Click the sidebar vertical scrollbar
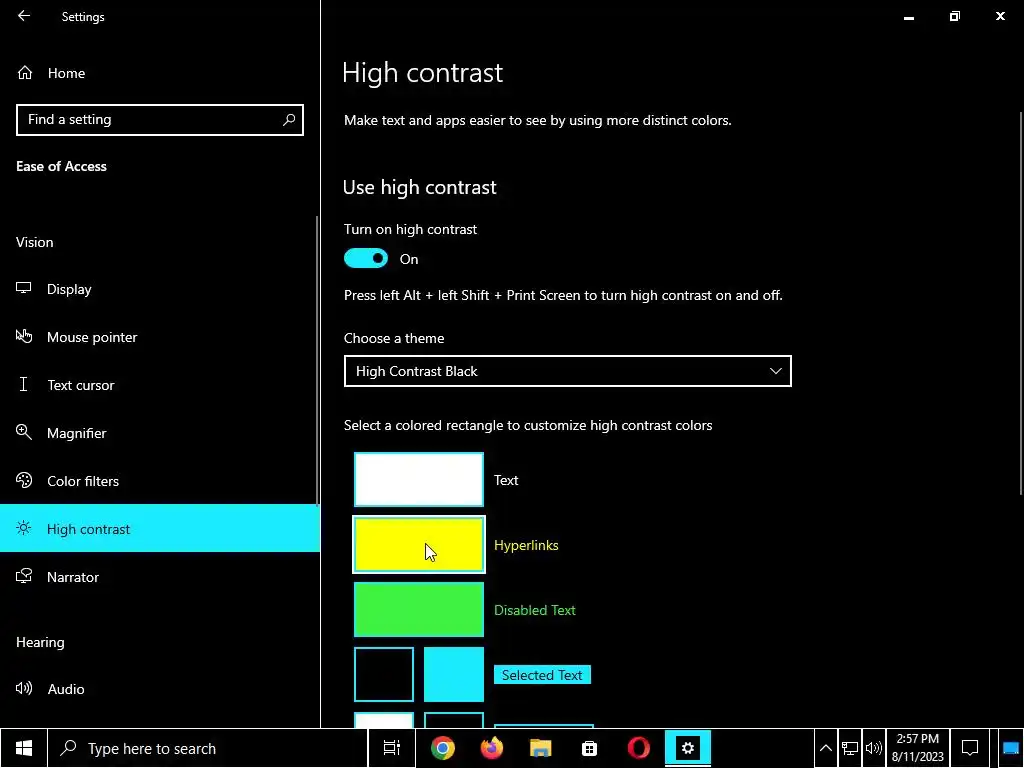Screen dimensions: 1024x768 click(x=318, y=360)
